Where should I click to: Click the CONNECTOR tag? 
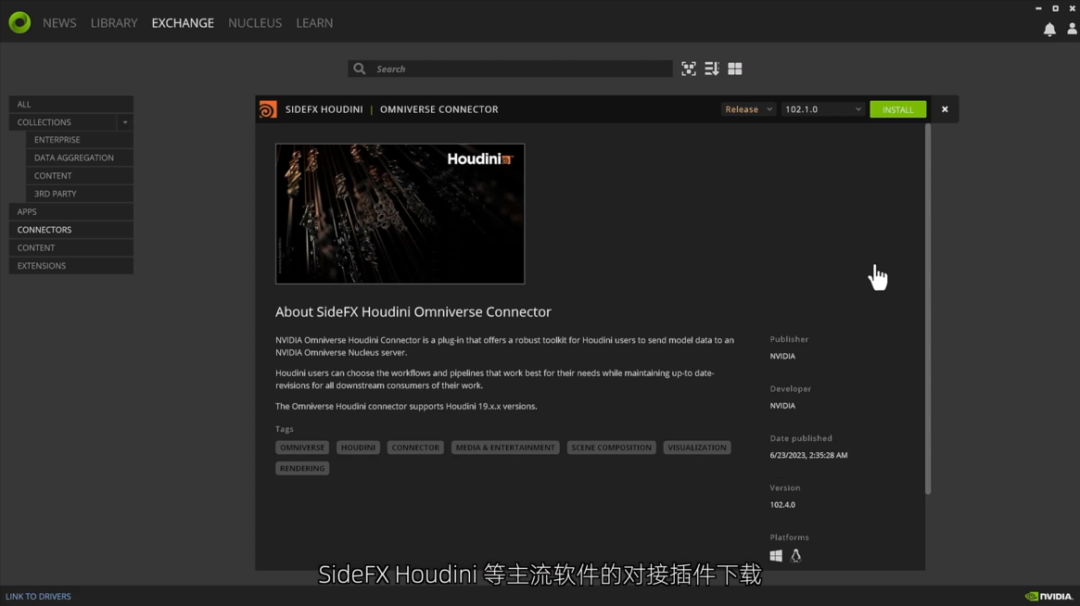point(415,448)
